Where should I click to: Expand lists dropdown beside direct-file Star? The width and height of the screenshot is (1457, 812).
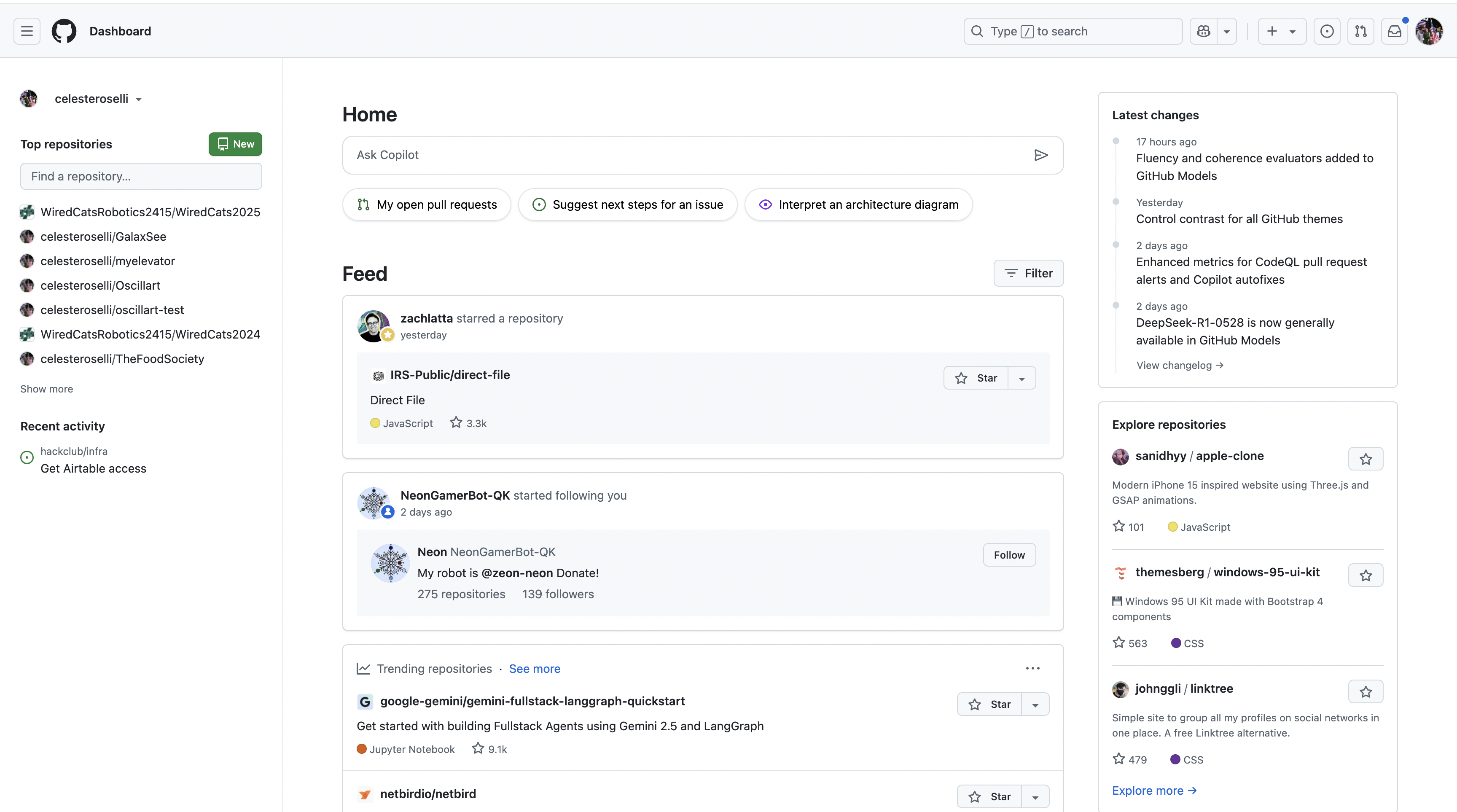pyautogui.click(x=1022, y=378)
